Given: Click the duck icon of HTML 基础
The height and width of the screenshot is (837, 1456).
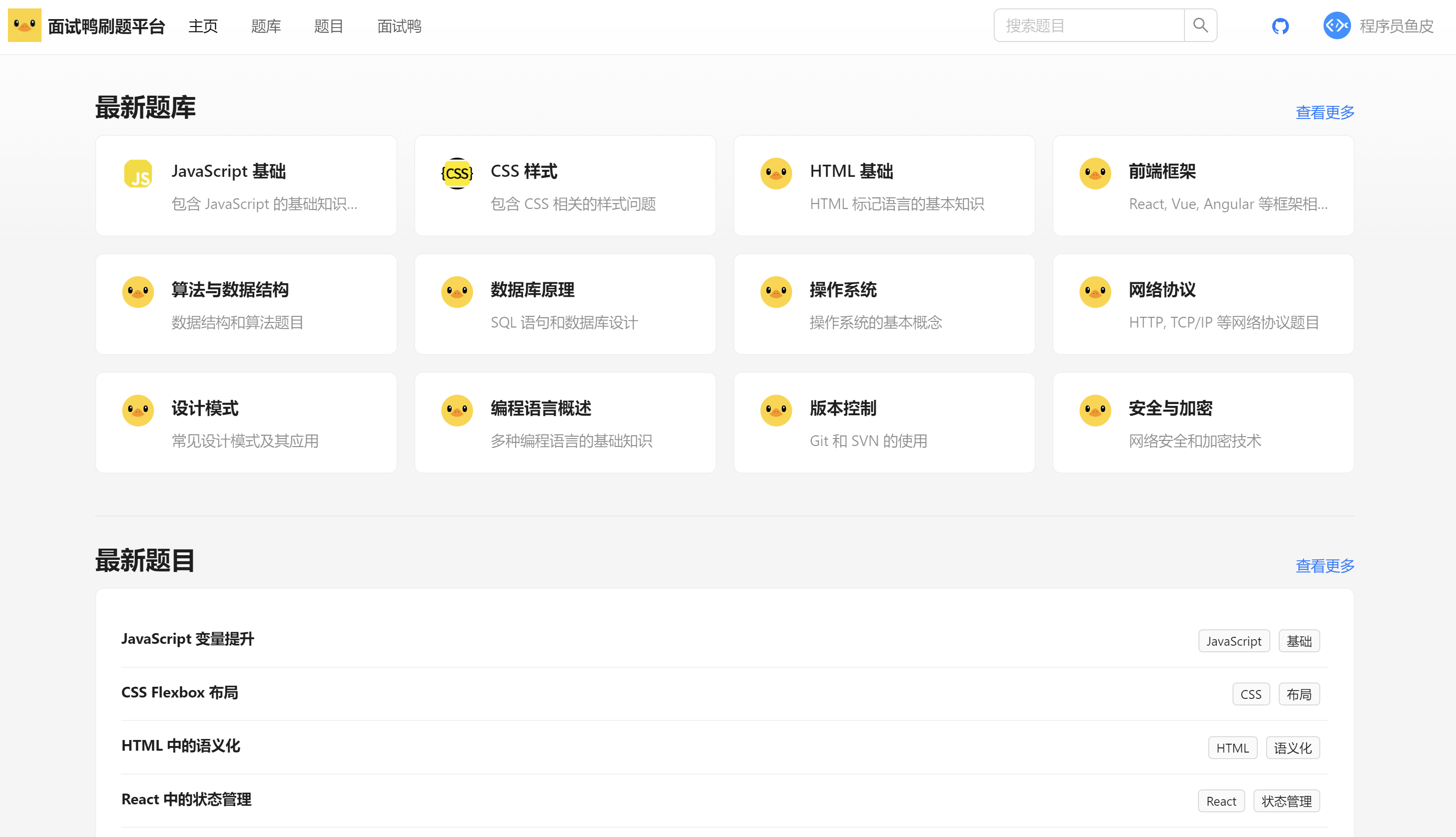Looking at the screenshot, I should click(776, 174).
